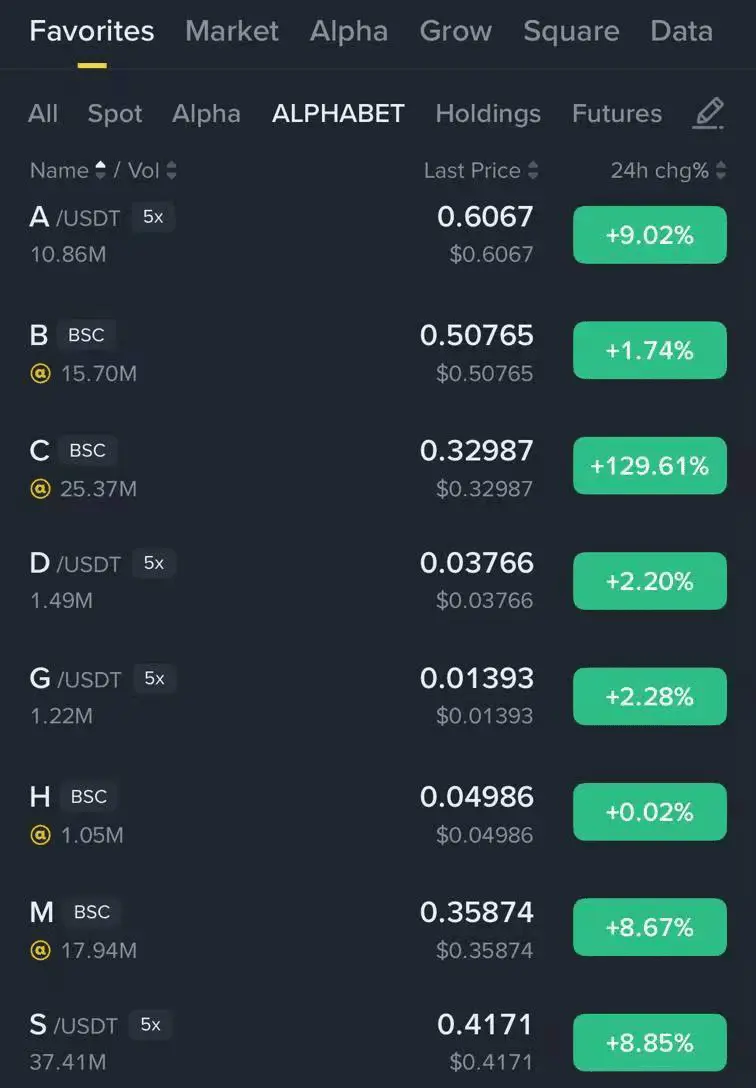The image size is (756, 1088).
Task: Click the Alpha @ icon beside 15.70M
Action: (x=41, y=373)
